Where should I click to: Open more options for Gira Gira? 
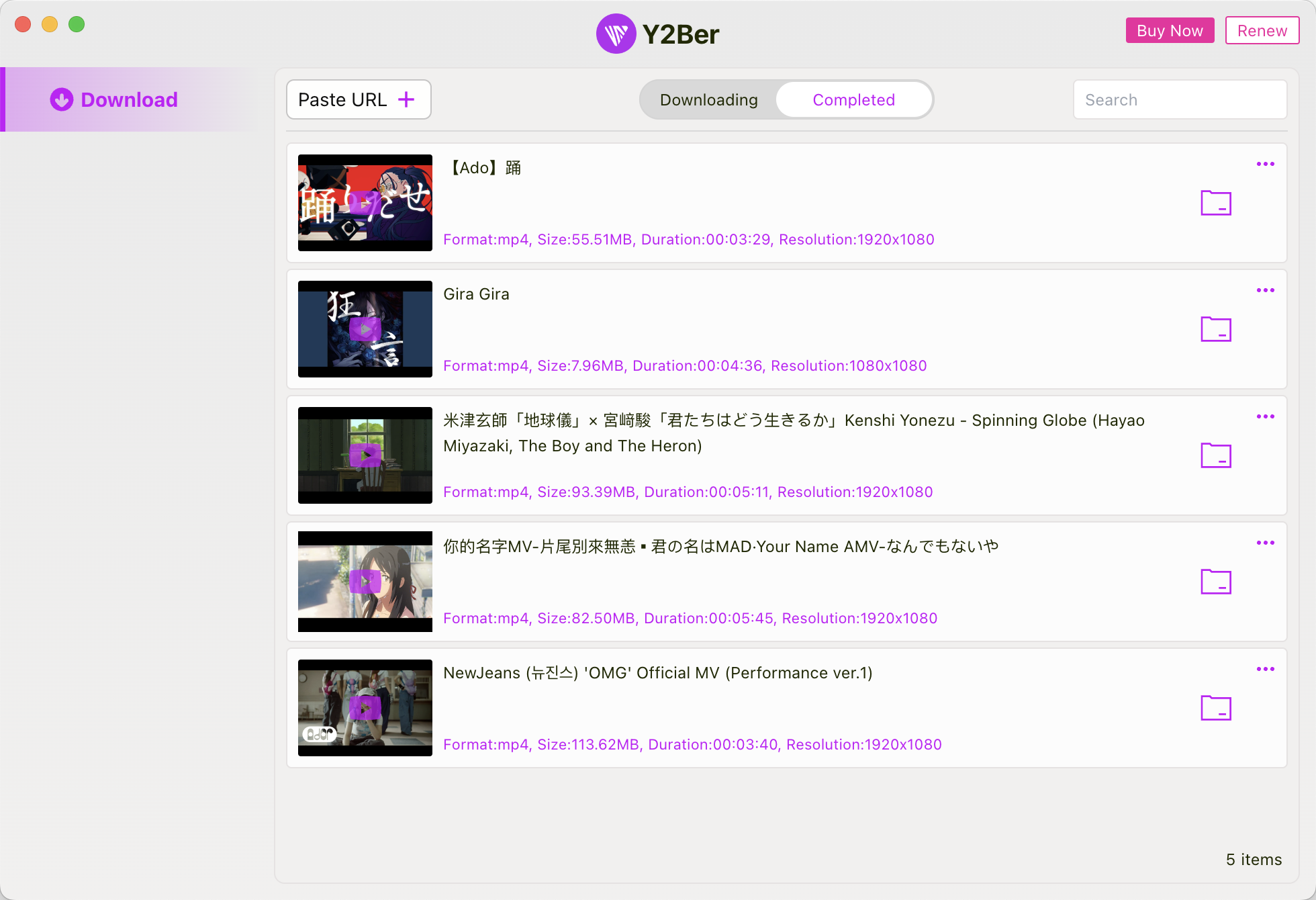pyautogui.click(x=1265, y=290)
